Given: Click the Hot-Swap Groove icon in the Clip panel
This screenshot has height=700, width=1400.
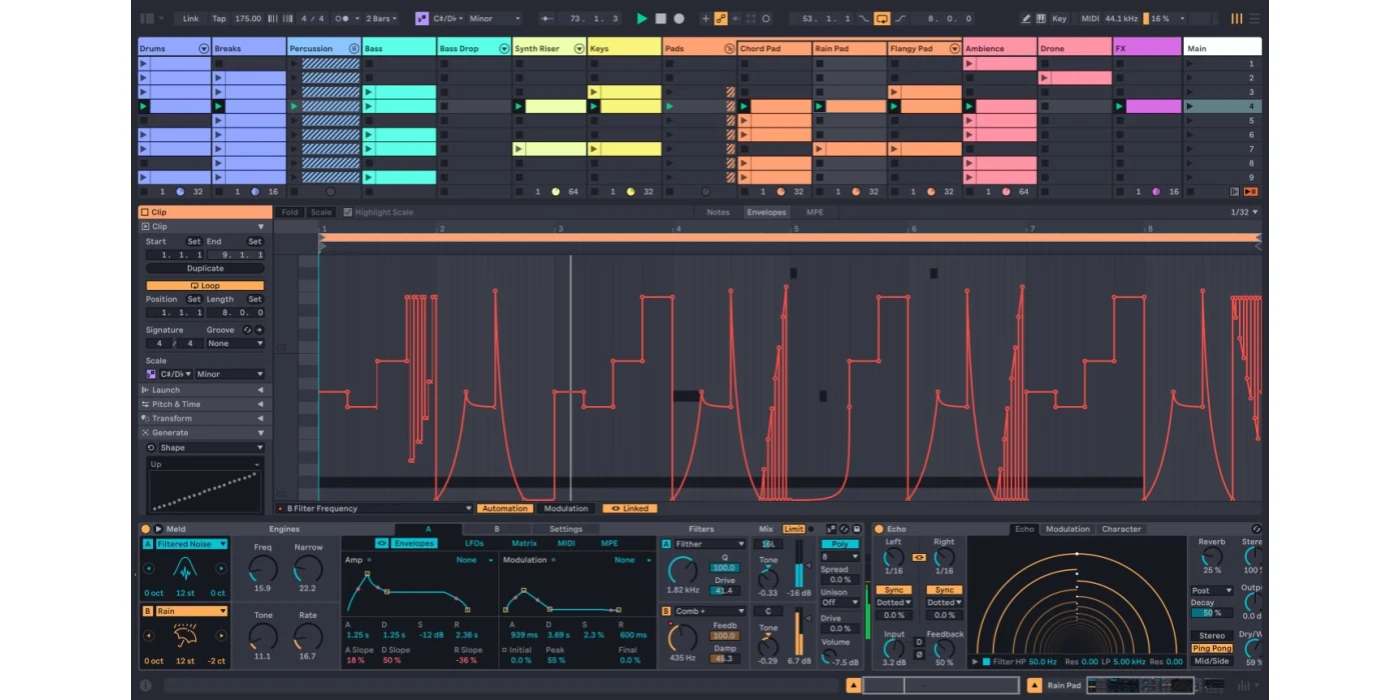Looking at the screenshot, I should click(x=247, y=330).
